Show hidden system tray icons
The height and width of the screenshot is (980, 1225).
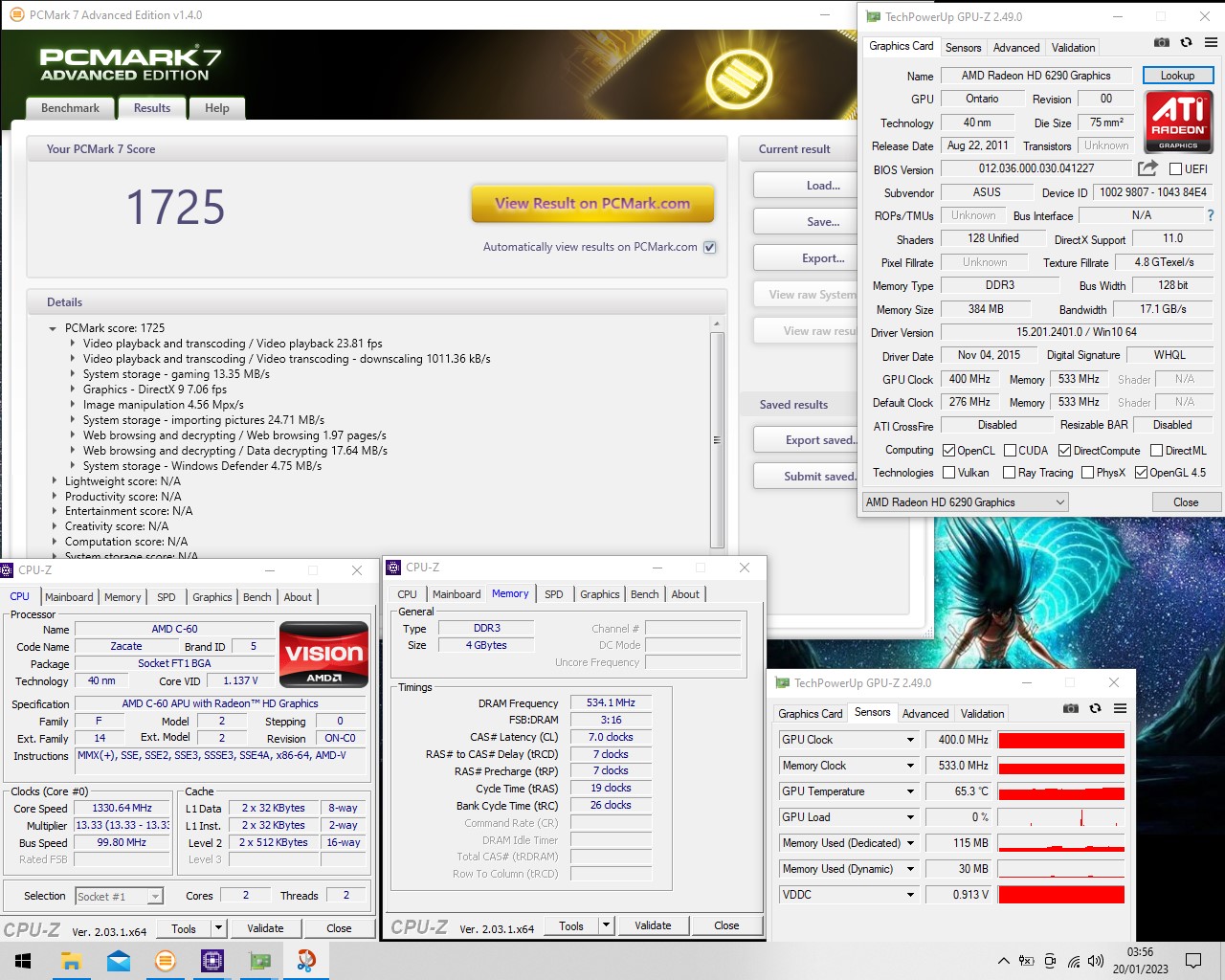(1003, 961)
